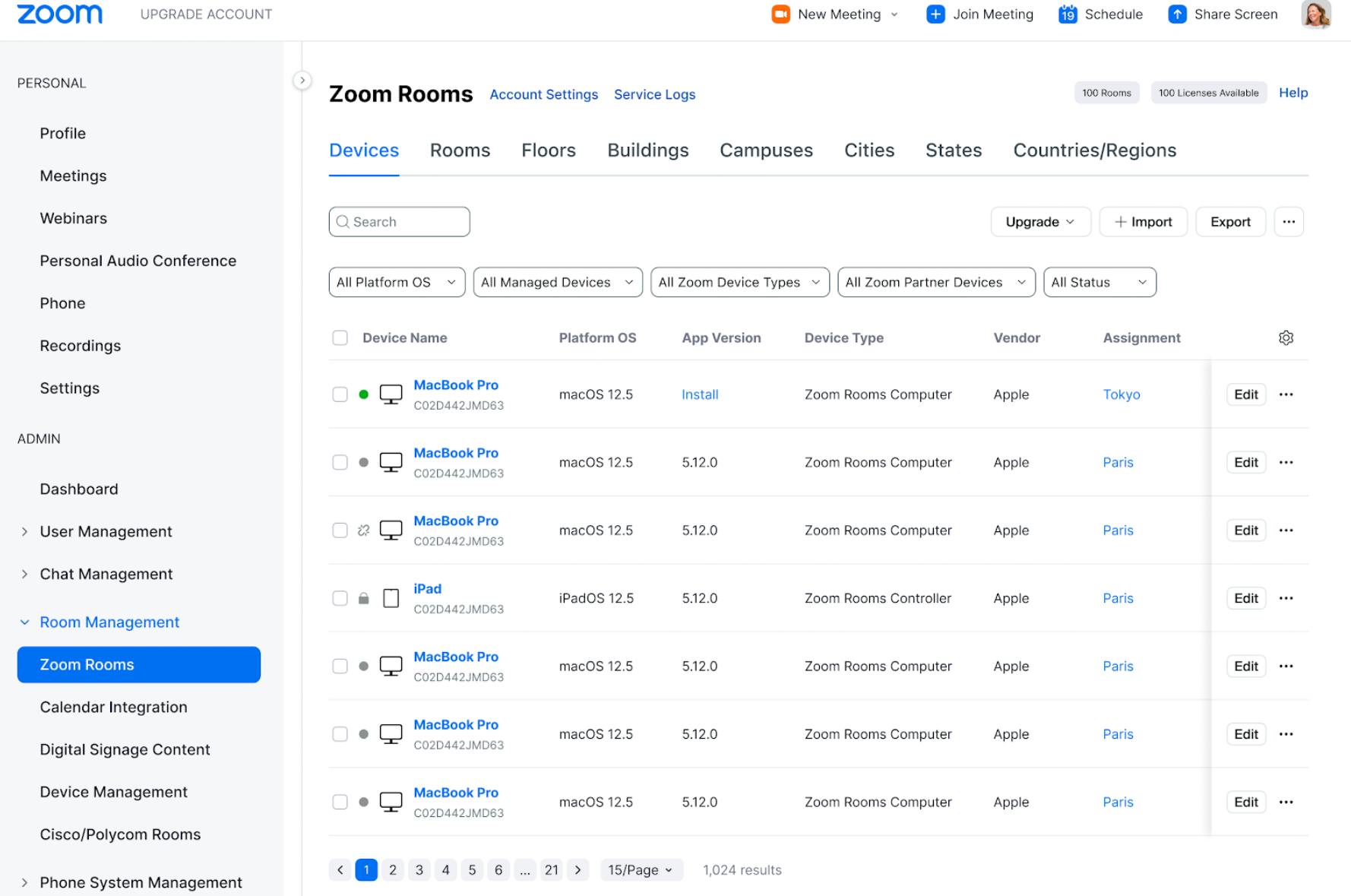Click the Schedule calendar icon

1068,14
